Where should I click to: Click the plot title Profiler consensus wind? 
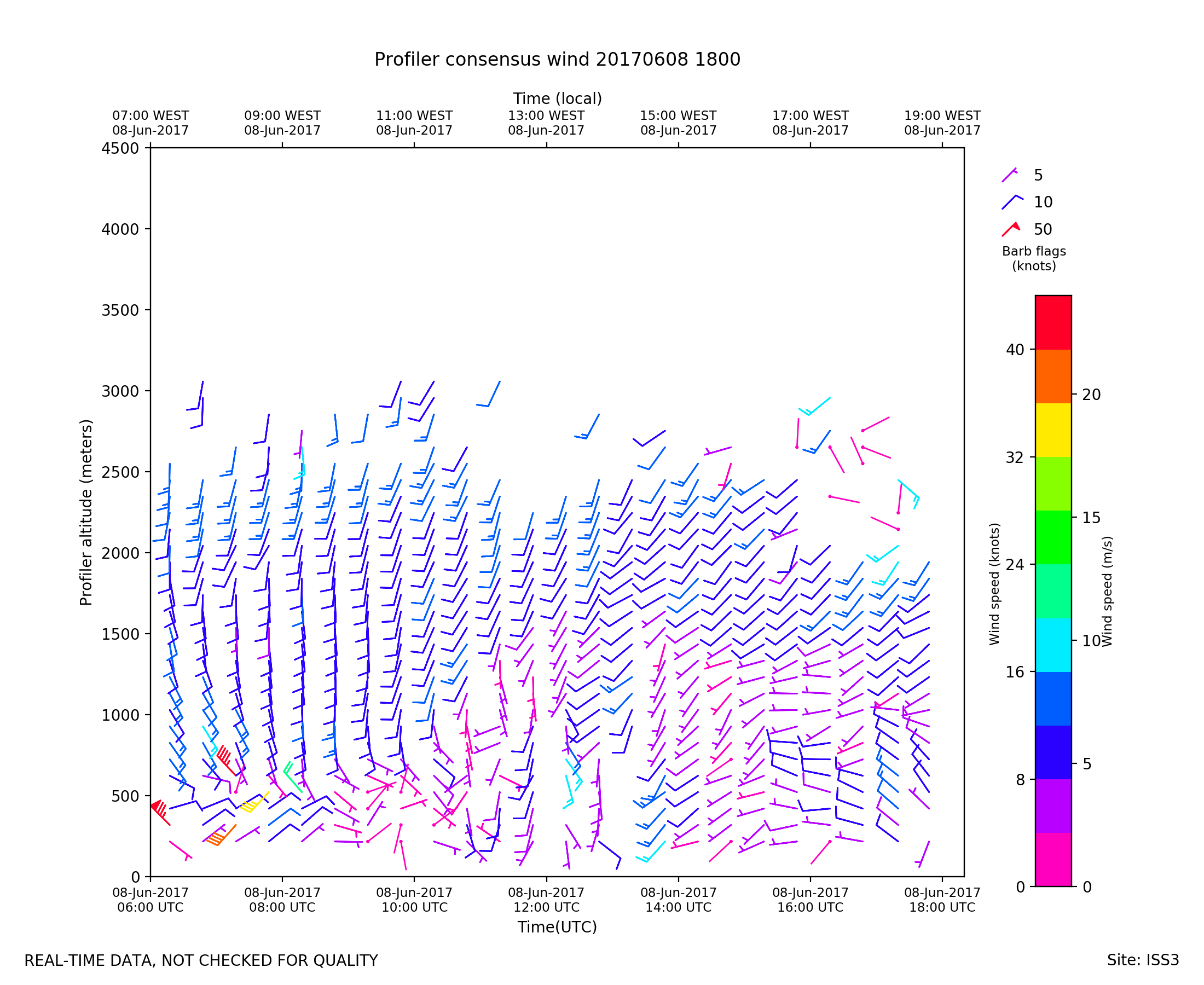pyautogui.click(x=557, y=60)
